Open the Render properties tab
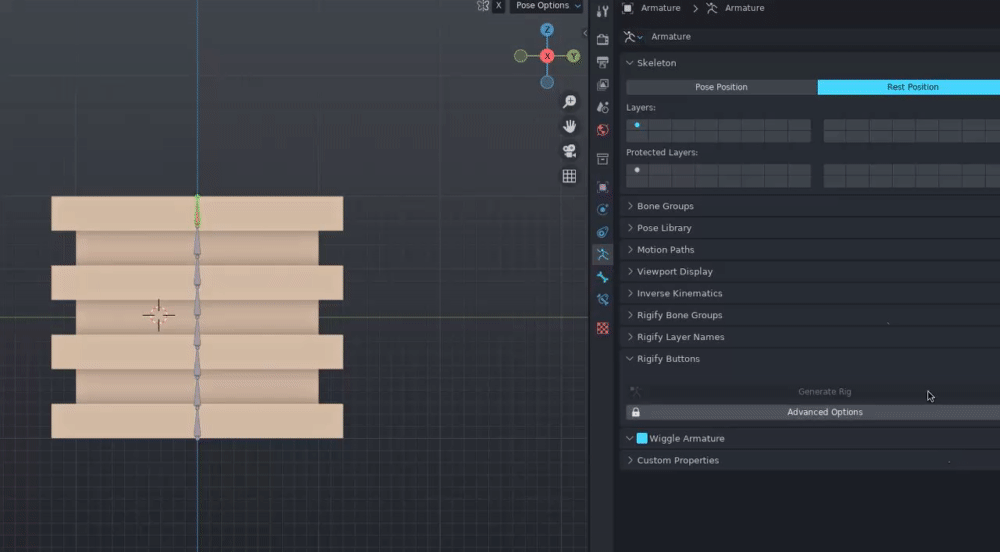This screenshot has height=552, width=1000. 603,40
